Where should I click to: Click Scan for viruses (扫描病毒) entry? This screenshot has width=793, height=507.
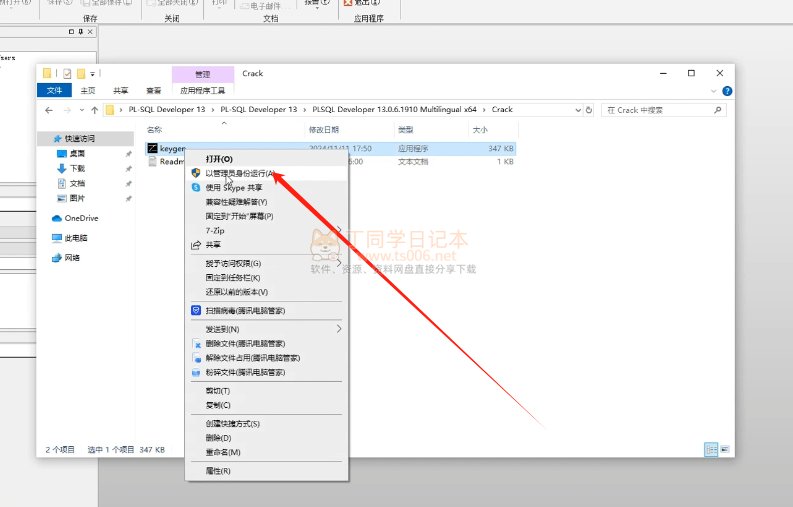pyautogui.click(x=267, y=311)
